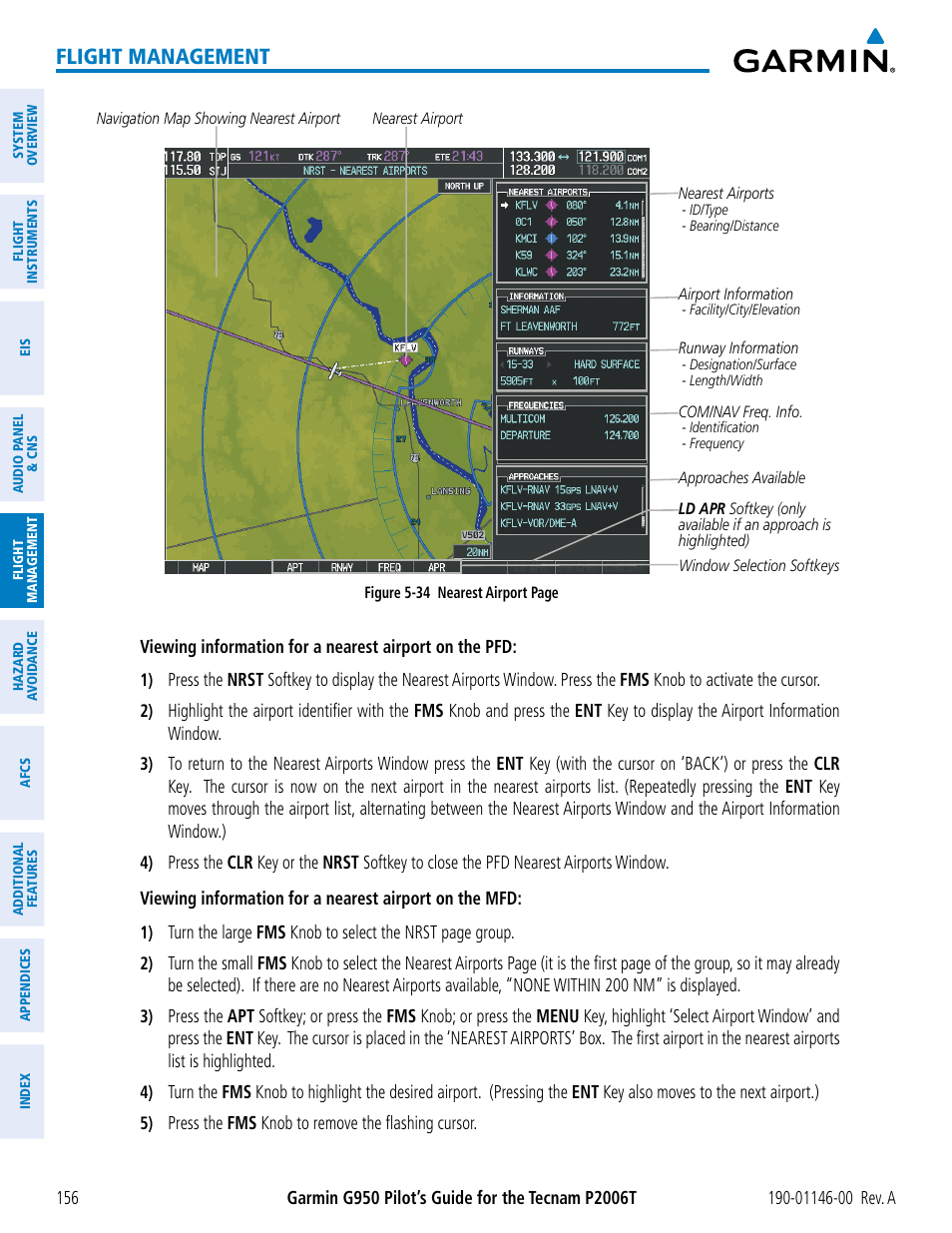Click page number 156 in footer
Viewport: 952px width, 1233px height.
(x=67, y=1198)
